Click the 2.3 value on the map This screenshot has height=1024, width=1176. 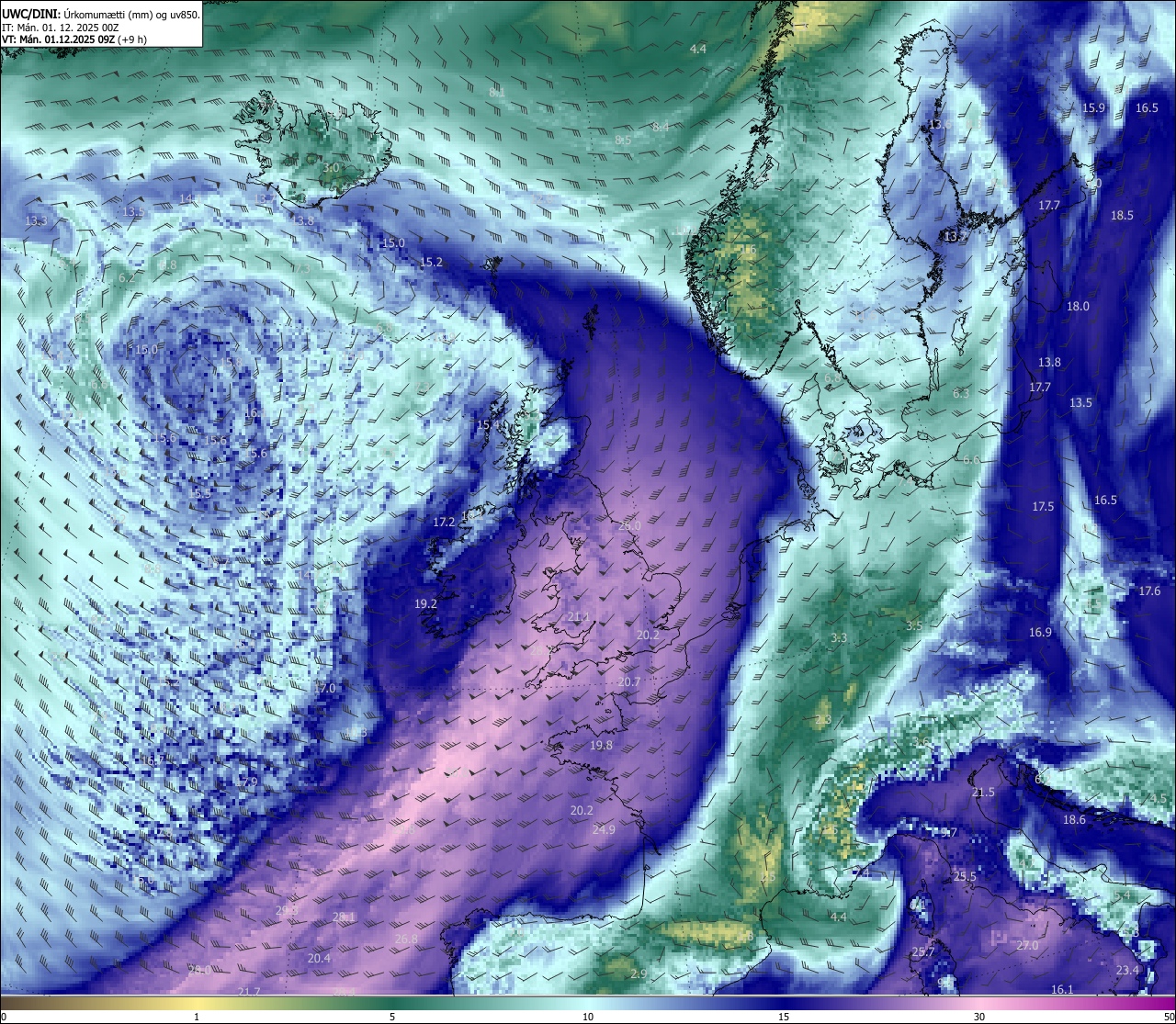823,721
